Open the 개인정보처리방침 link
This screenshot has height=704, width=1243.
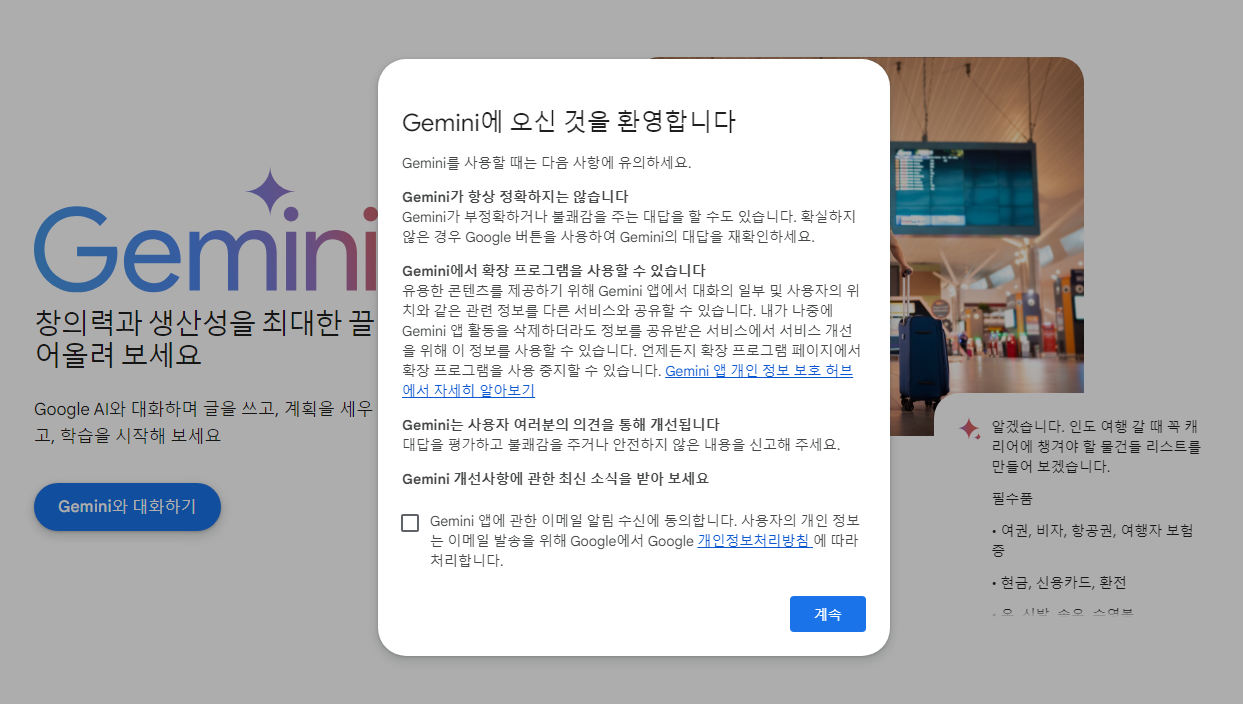[754, 541]
